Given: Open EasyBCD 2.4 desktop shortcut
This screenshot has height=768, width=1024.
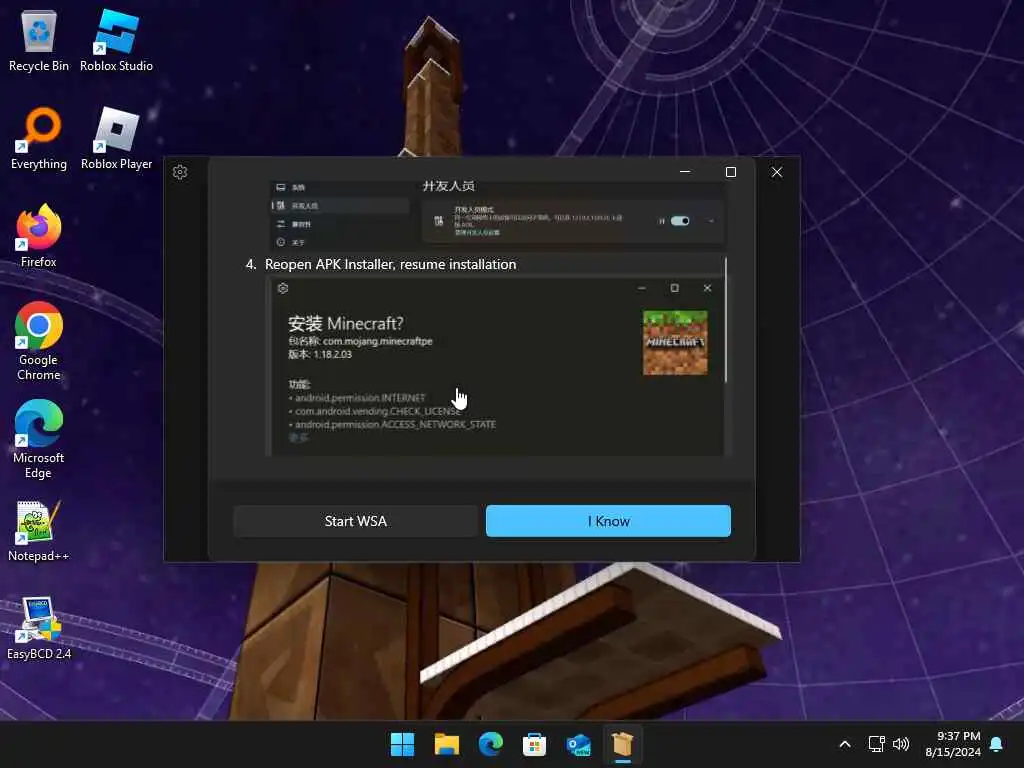Looking at the screenshot, I should pos(39,628).
